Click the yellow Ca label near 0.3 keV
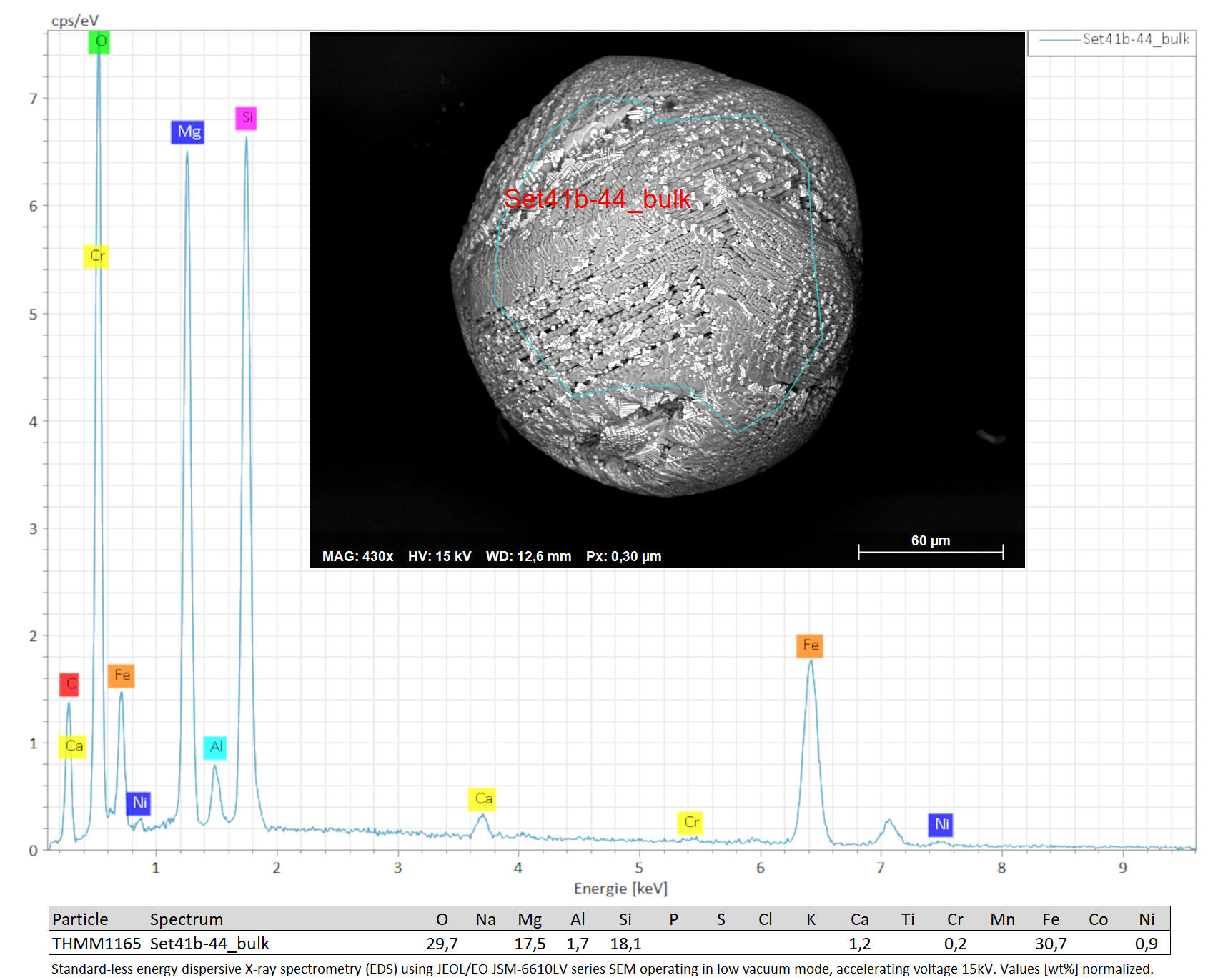 tap(73, 746)
